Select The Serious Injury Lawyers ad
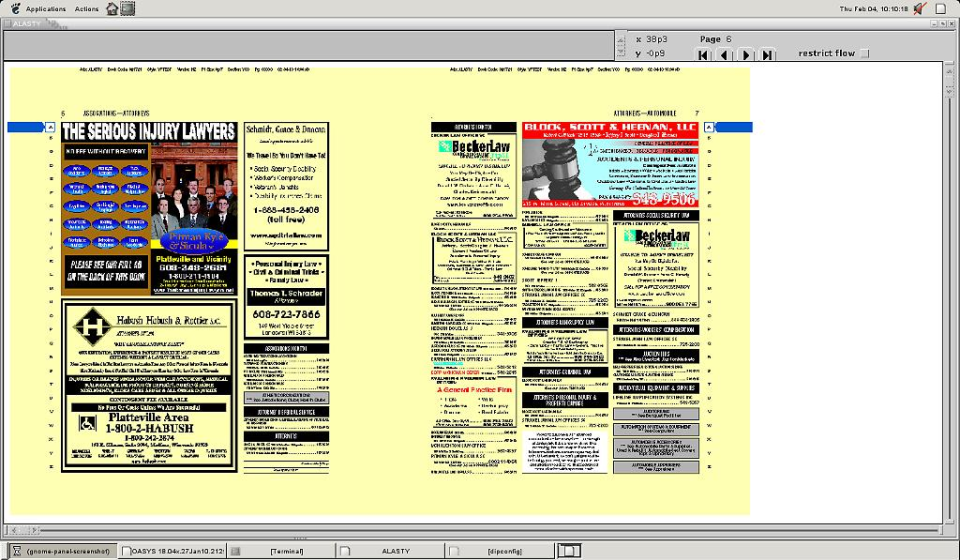The height and width of the screenshot is (560, 960). coord(150,208)
